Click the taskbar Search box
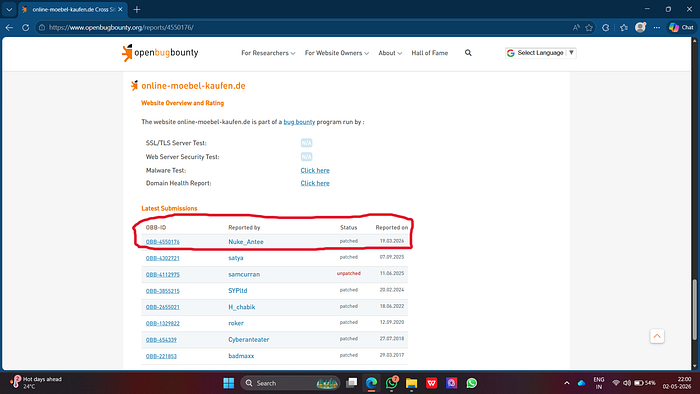Image resolution: width=700 pixels, height=394 pixels. [290, 383]
